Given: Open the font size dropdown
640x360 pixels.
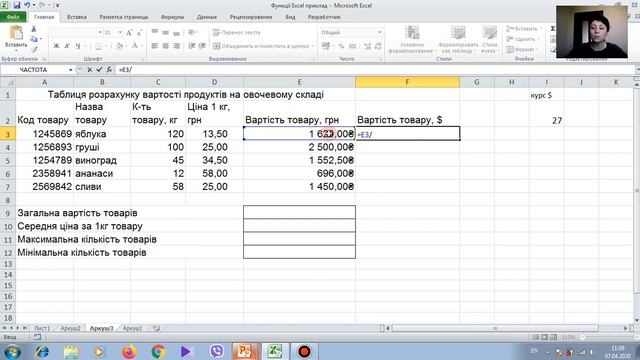Looking at the screenshot, I should point(120,32).
